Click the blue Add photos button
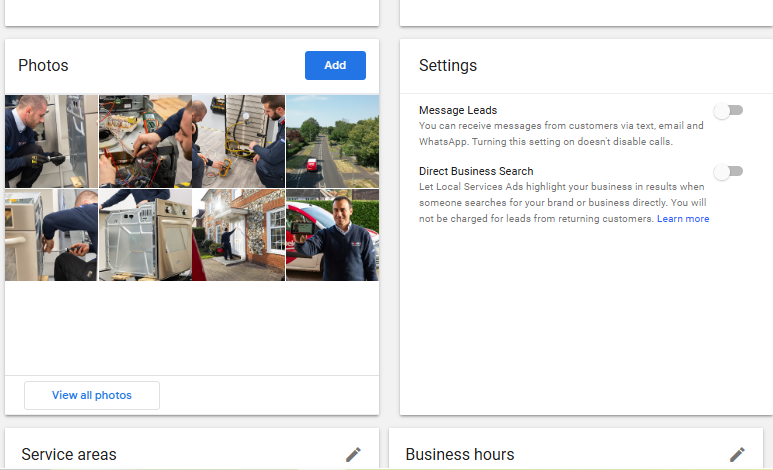Screen dimensions: 773x470 pos(335,65)
